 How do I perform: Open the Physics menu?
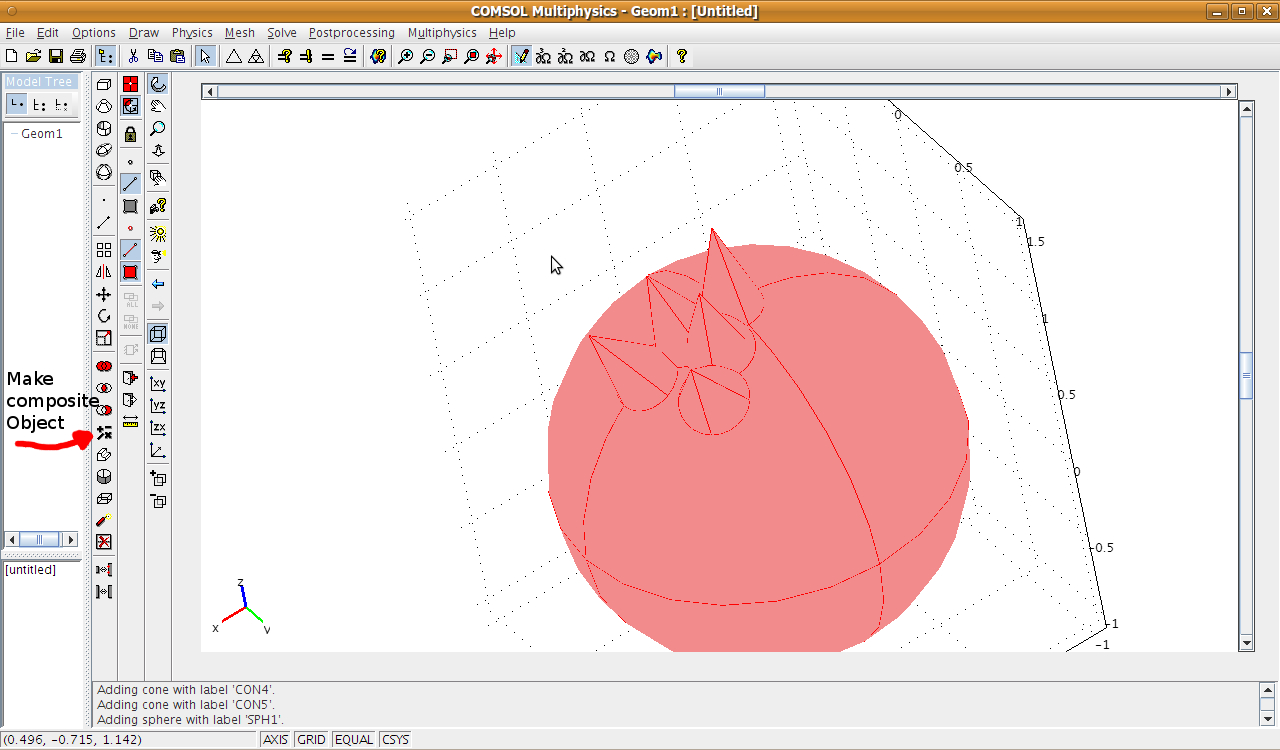click(192, 33)
